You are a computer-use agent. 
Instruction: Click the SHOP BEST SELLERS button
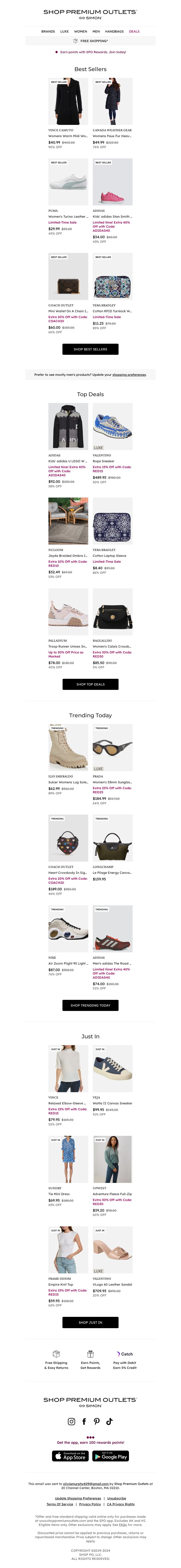tap(90, 349)
